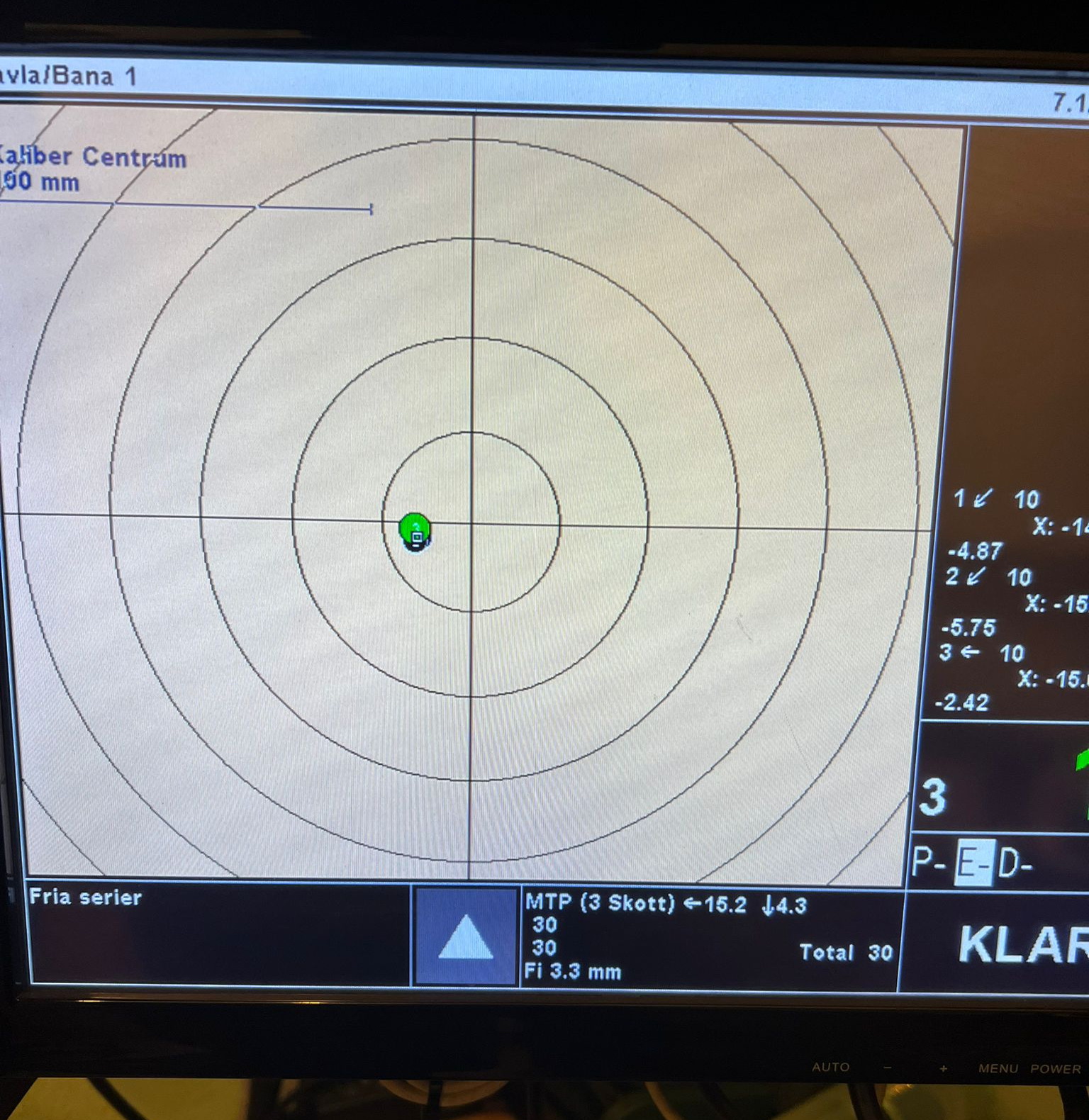Screen dimensions: 1089x1120
Task: Click the monitor's MENU button label
Action: pyautogui.click(x=998, y=1068)
